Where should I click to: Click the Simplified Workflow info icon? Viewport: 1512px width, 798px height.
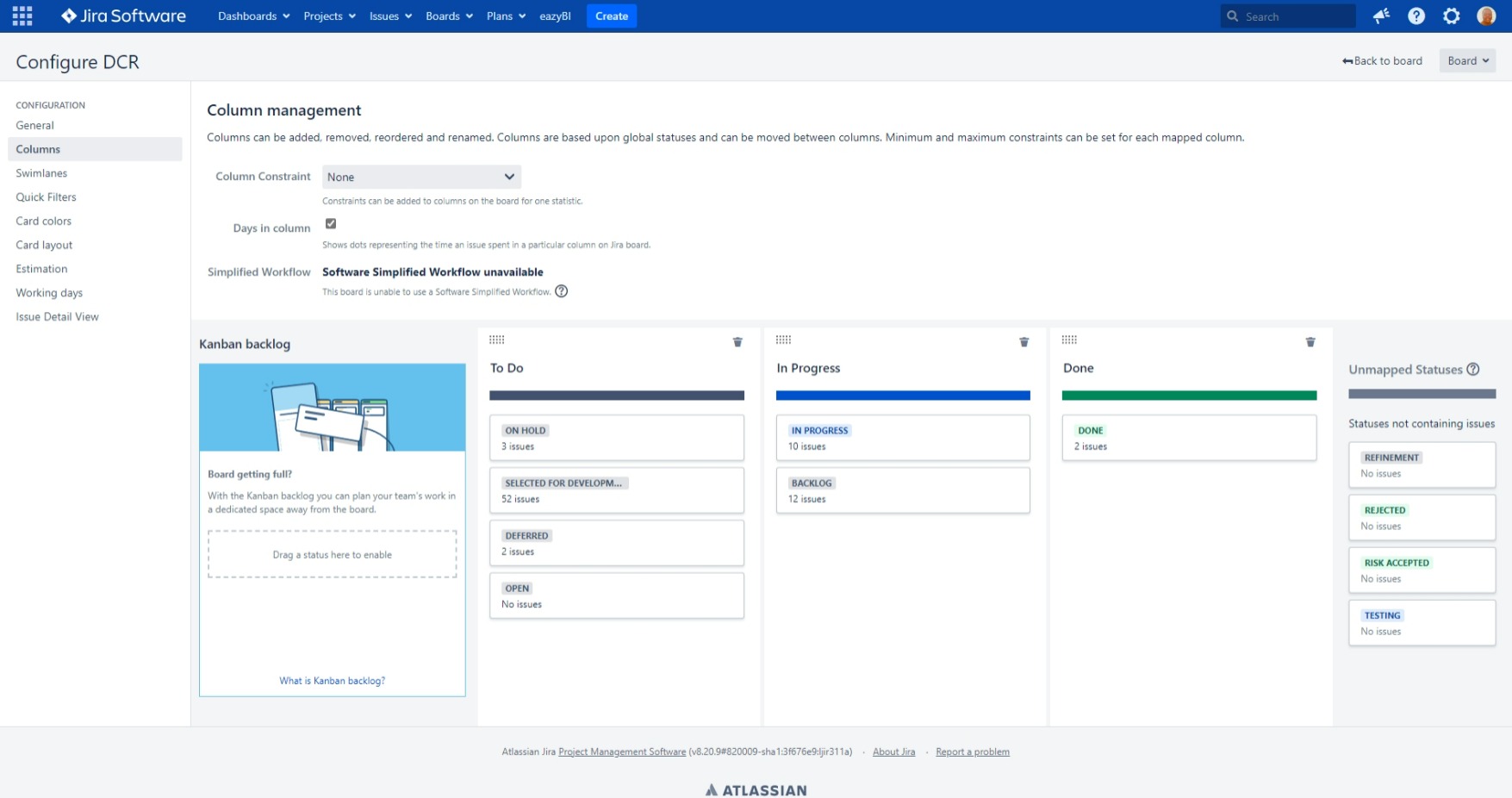tap(562, 291)
